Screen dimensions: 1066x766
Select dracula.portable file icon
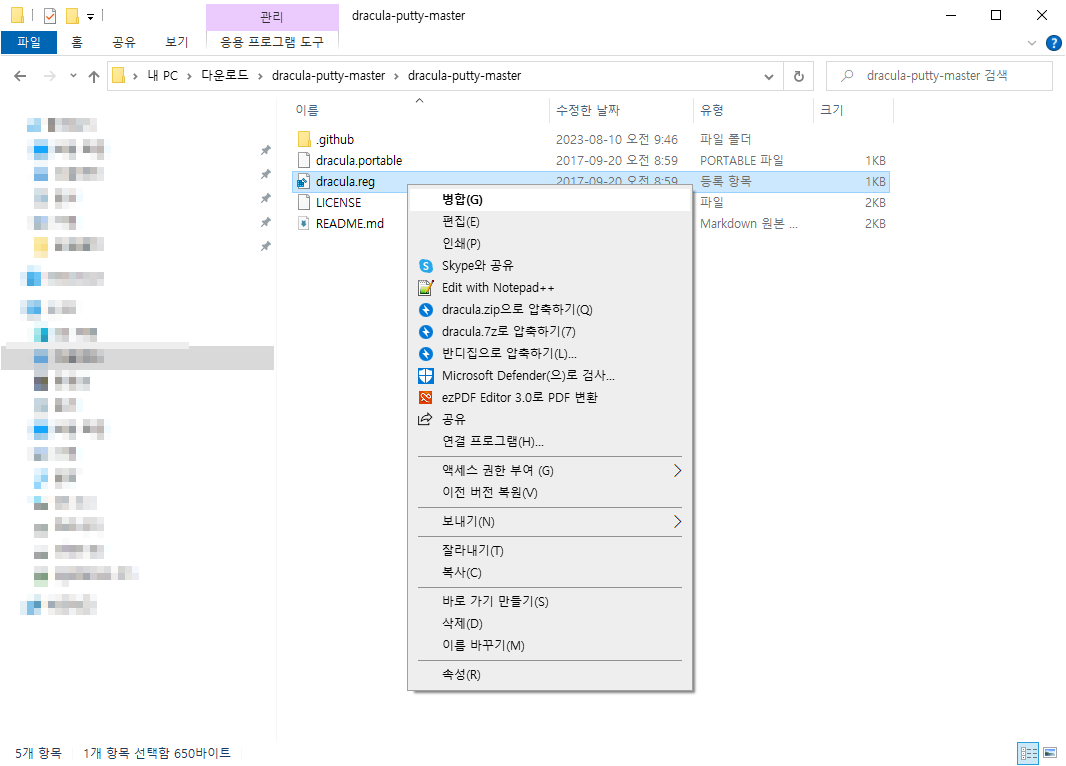click(x=304, y=160)
